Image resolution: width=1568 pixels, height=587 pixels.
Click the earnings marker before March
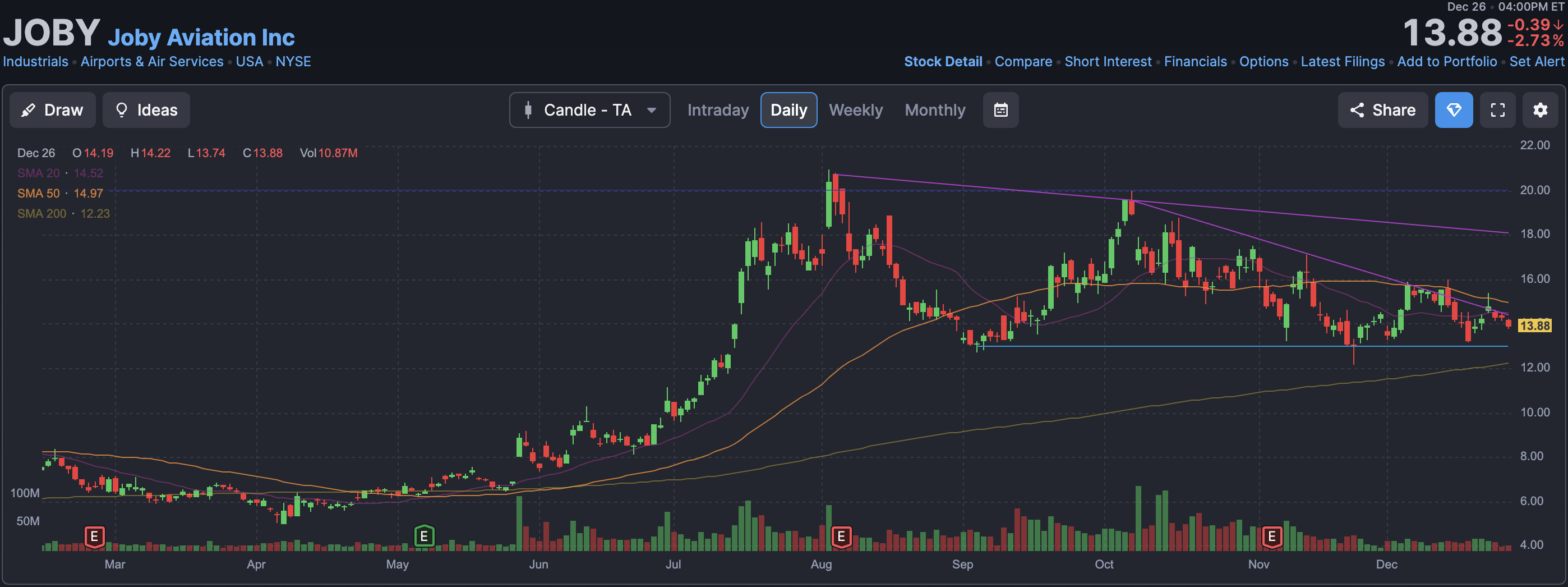tap(94, 537)
